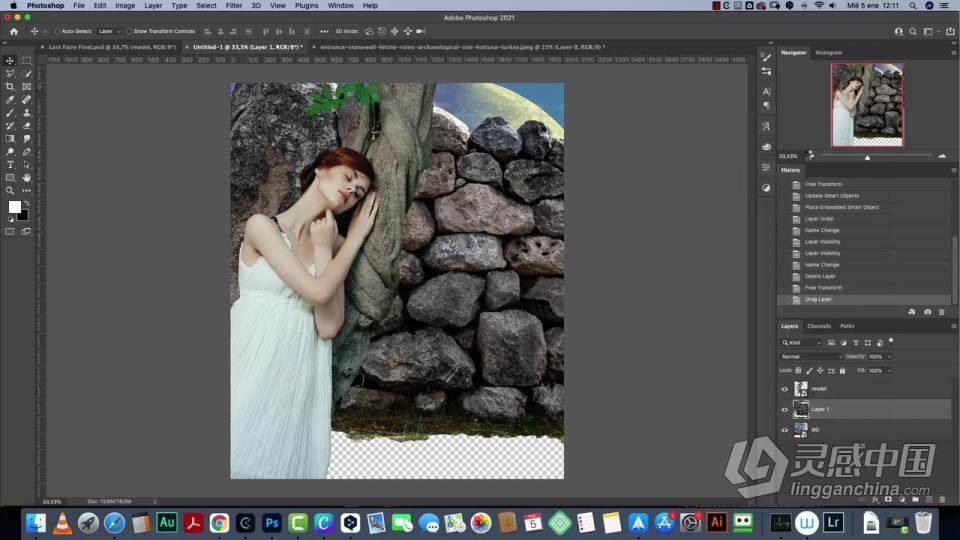Click the white foreground color swatch

15,207
